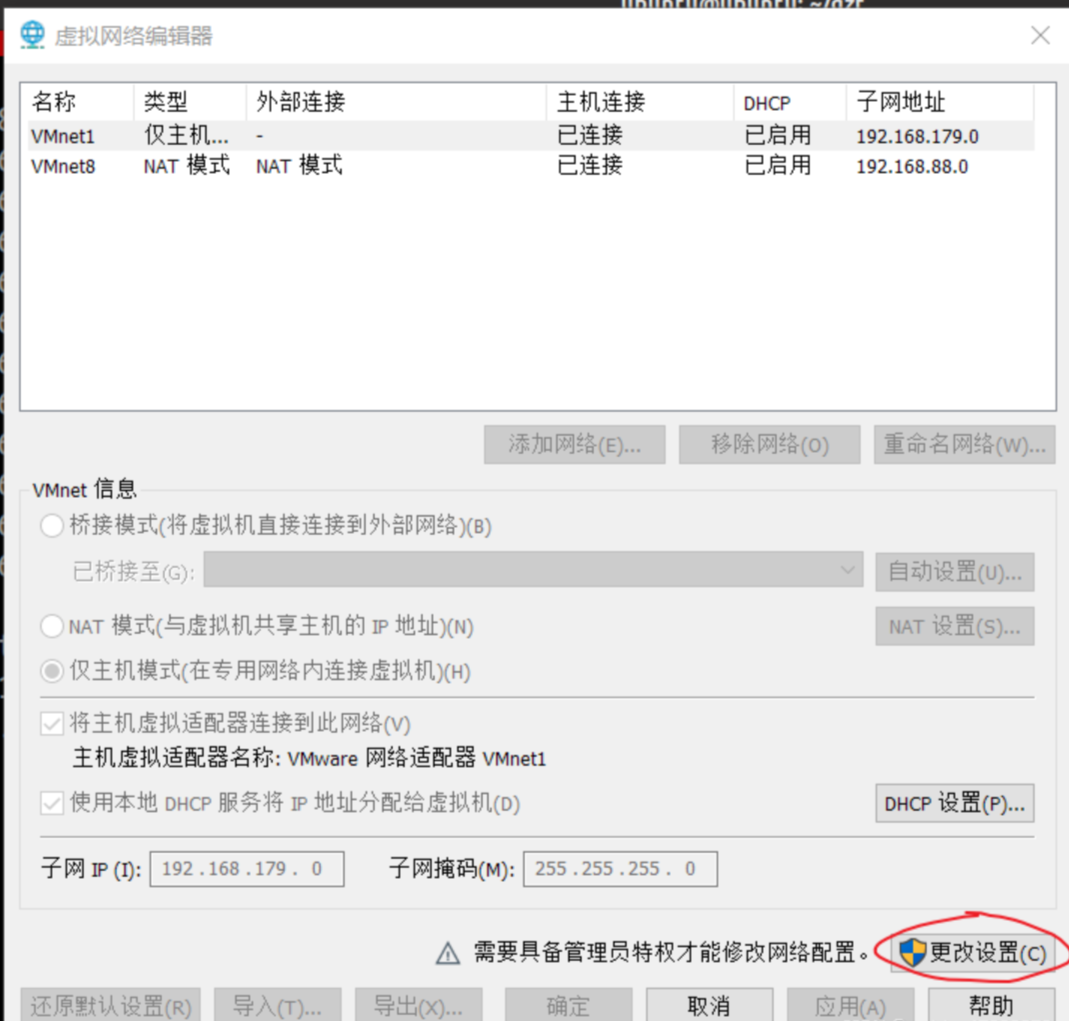
Task: Click 应用(A) button
Action: (x=850, y=1005)
